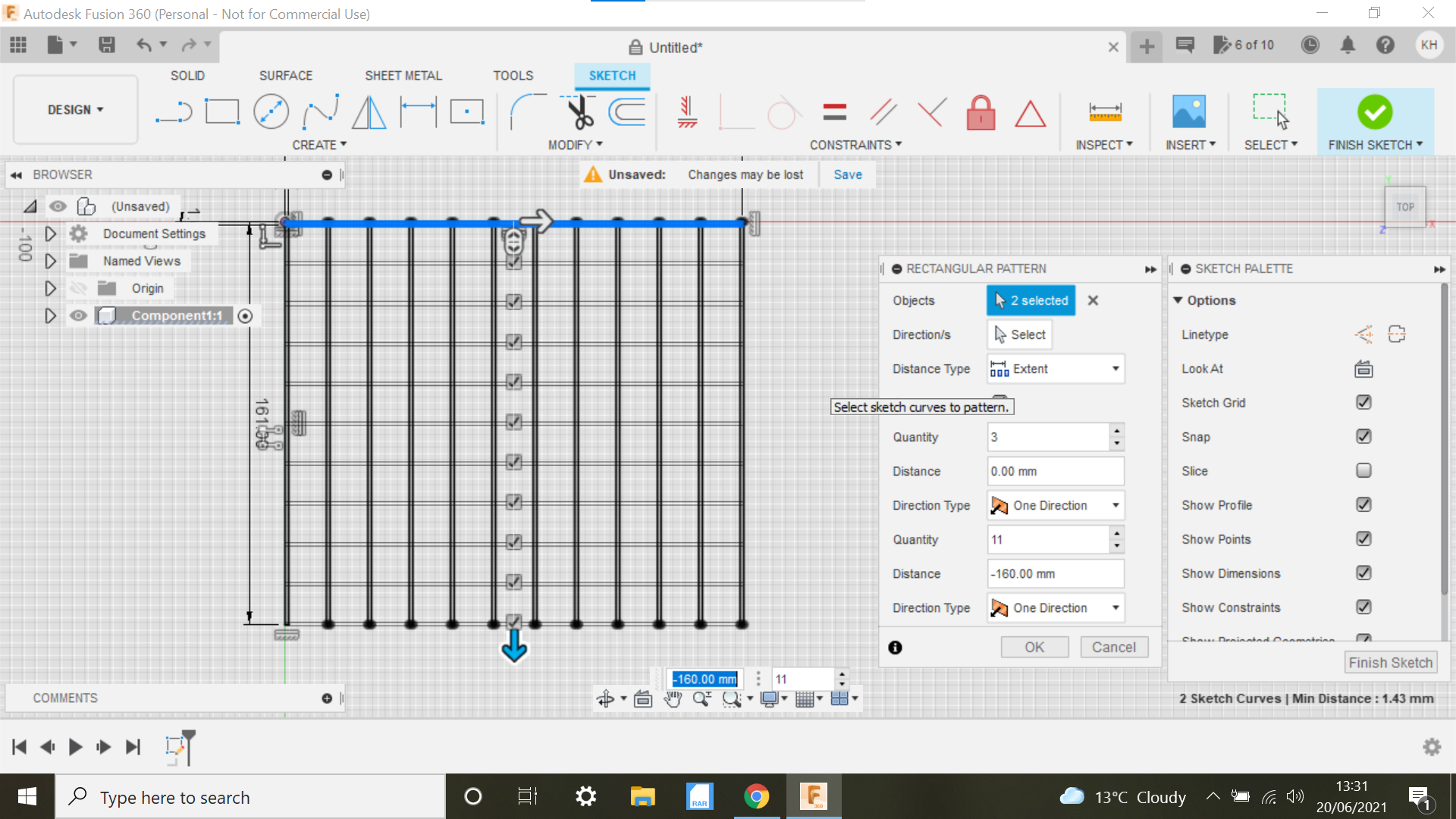This screenshot has height=819, width=1456.
Task: Pick the Trim scissors tool
Action: tap(578, 111)
